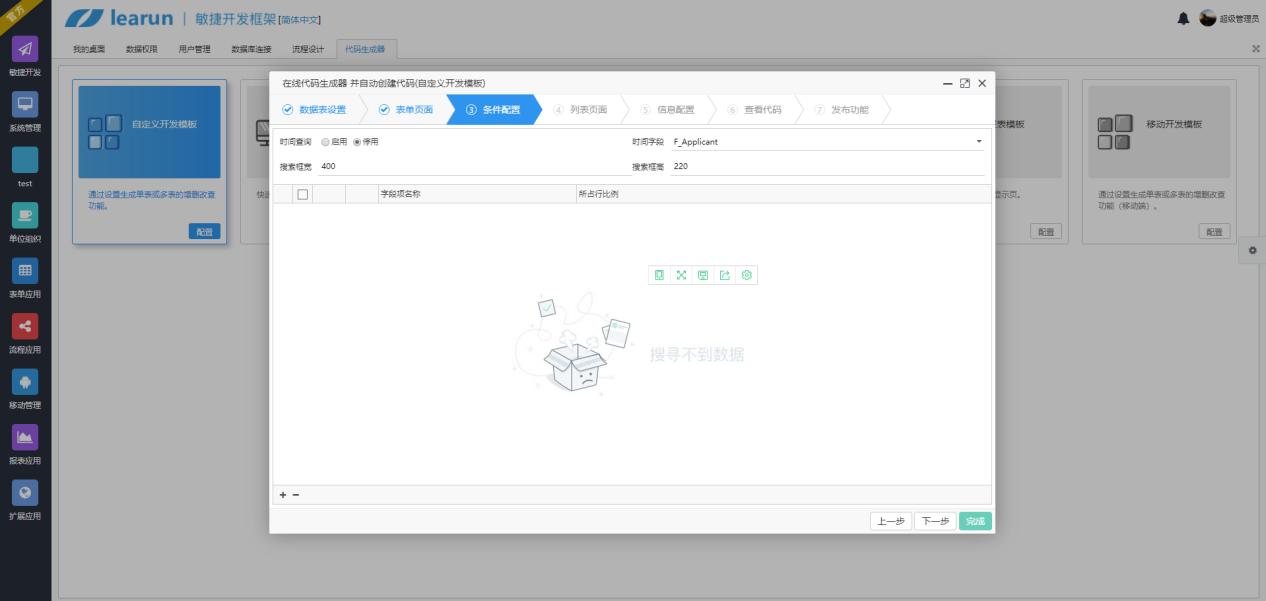Click the green gear settings icon
The height and width of the screenshot is (601, 1266).
(746, 274)
